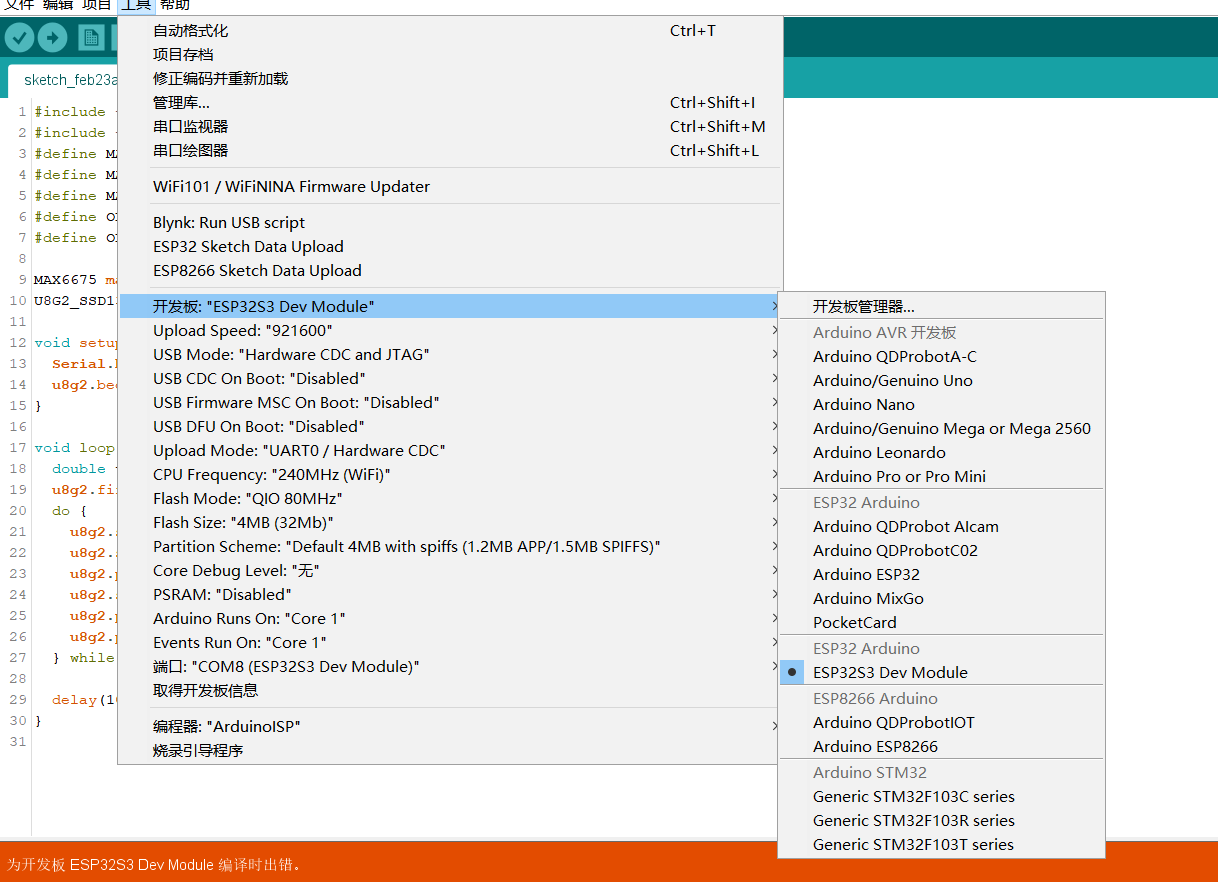
Task: Select Arduino QDProbotC02 board
Action: (x=941, y=551)
